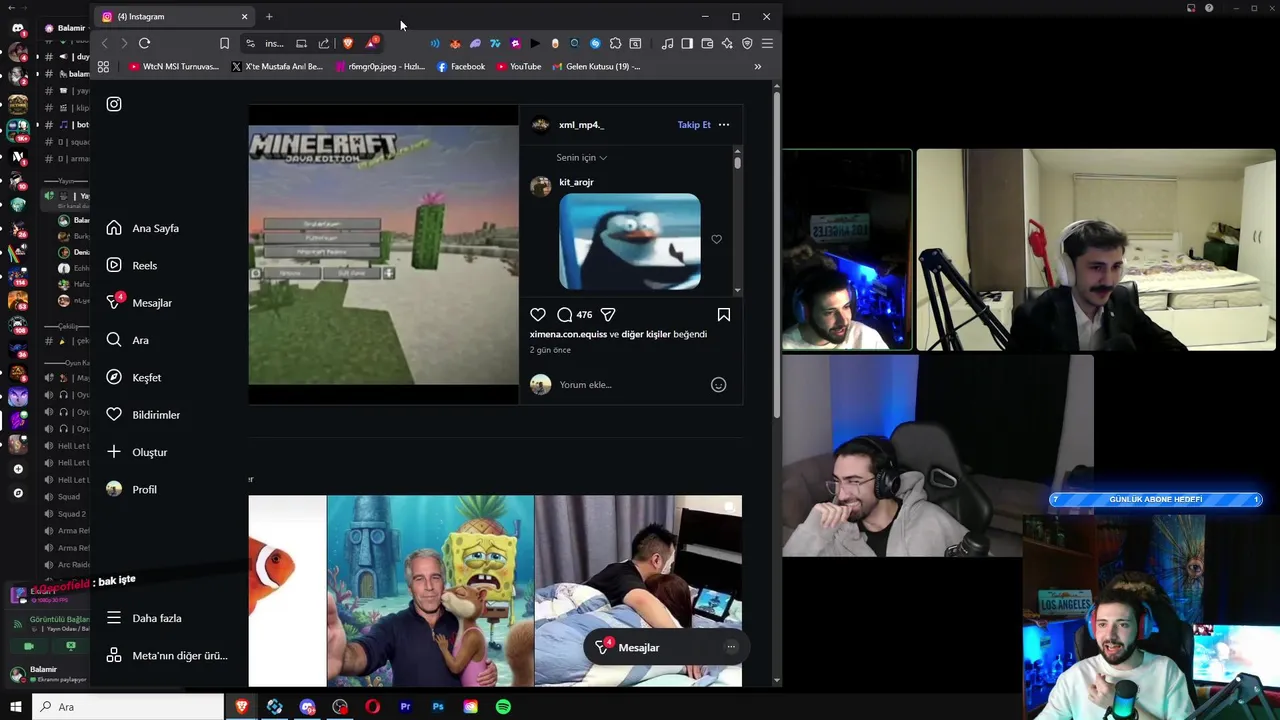Go forward in browser history
Image resolution: width=1280 pixels, height=720 pixels.
coord(123,43)
